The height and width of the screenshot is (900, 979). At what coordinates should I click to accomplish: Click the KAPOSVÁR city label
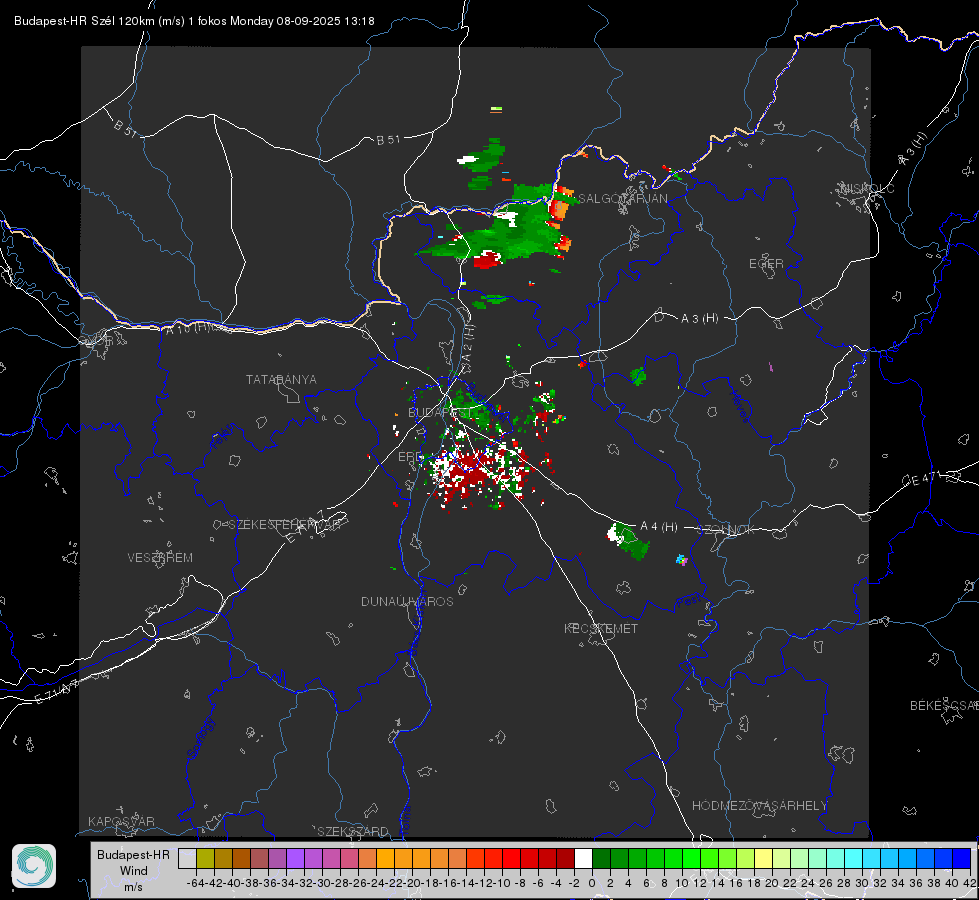click(121, 821)
